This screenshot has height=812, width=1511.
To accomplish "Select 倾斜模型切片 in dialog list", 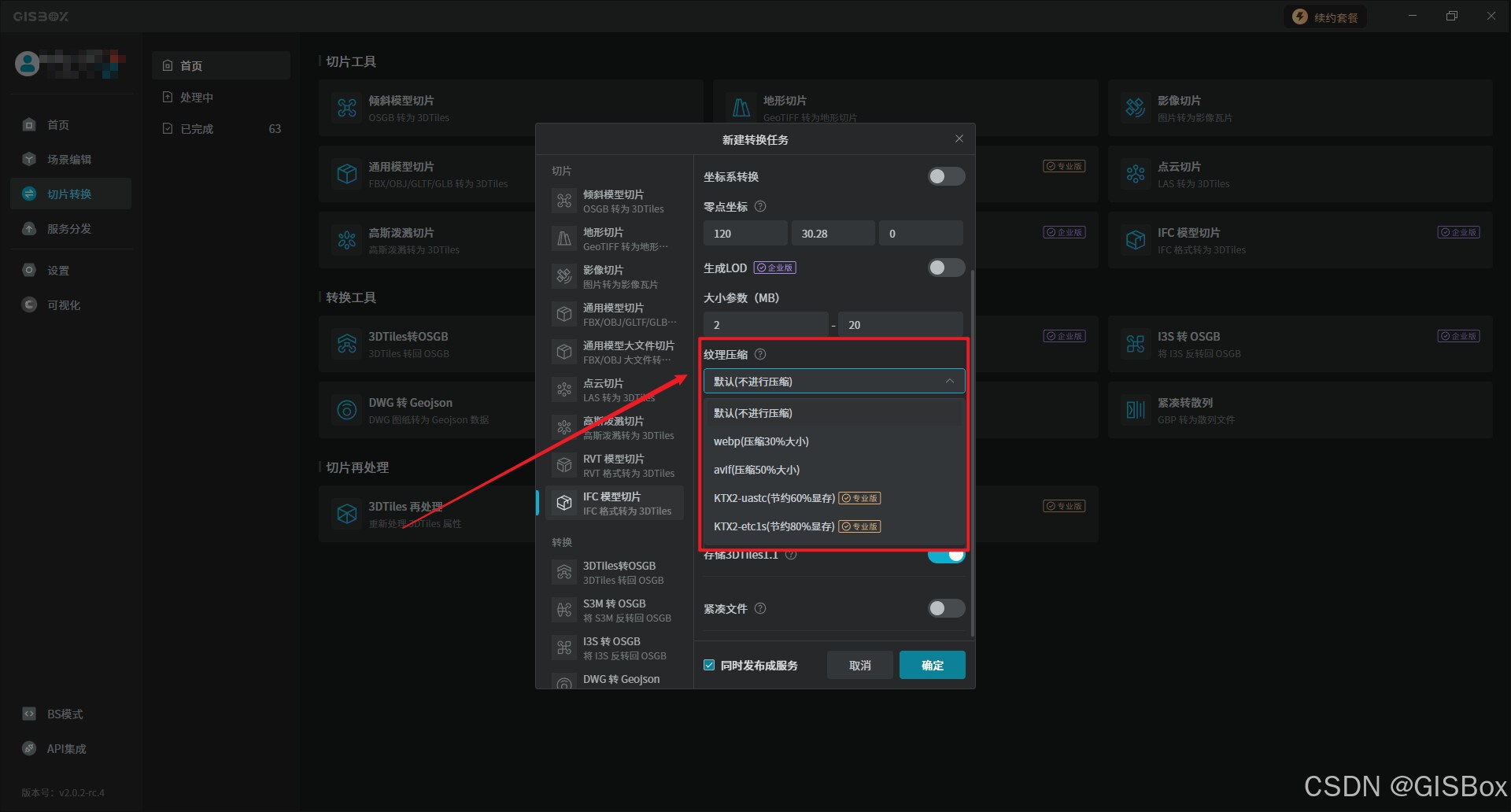I will (615, 201).
